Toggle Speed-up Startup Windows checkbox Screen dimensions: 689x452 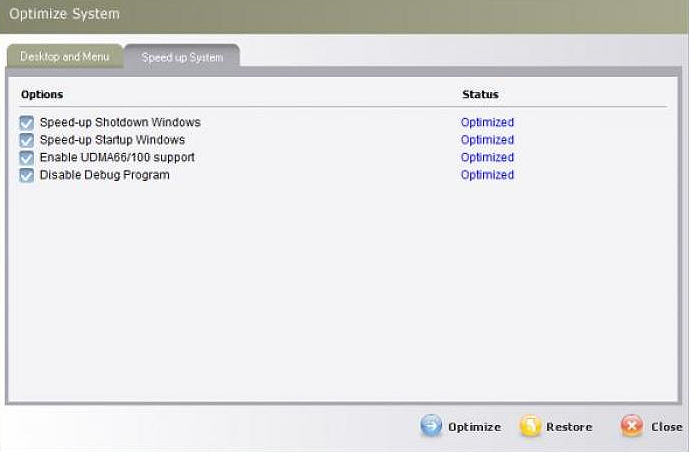[26, 140]
